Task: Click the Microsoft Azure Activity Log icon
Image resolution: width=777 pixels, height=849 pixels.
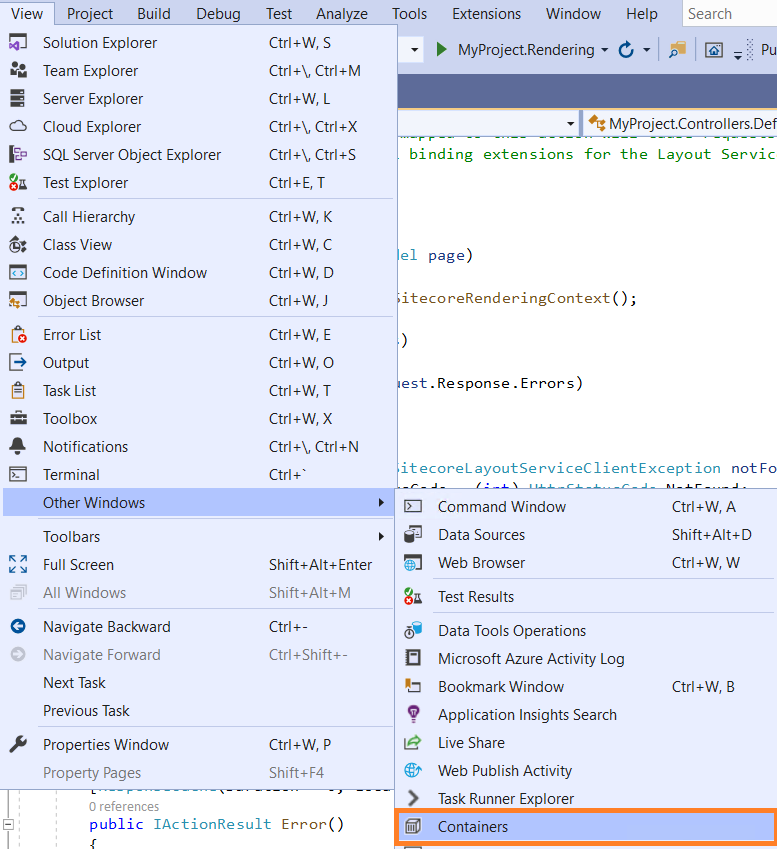Action: (413, 658)
